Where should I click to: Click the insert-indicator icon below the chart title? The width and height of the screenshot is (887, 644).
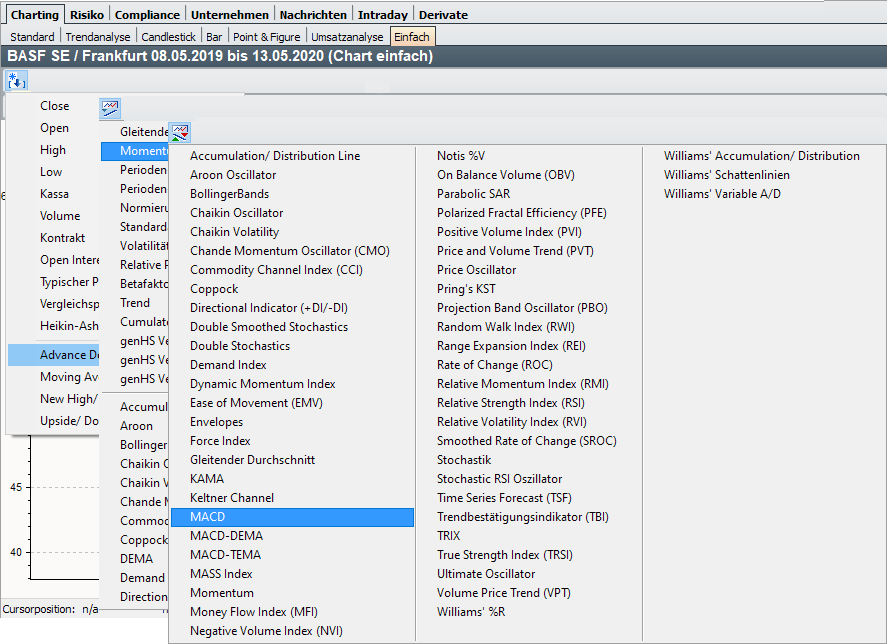[16, 79]
